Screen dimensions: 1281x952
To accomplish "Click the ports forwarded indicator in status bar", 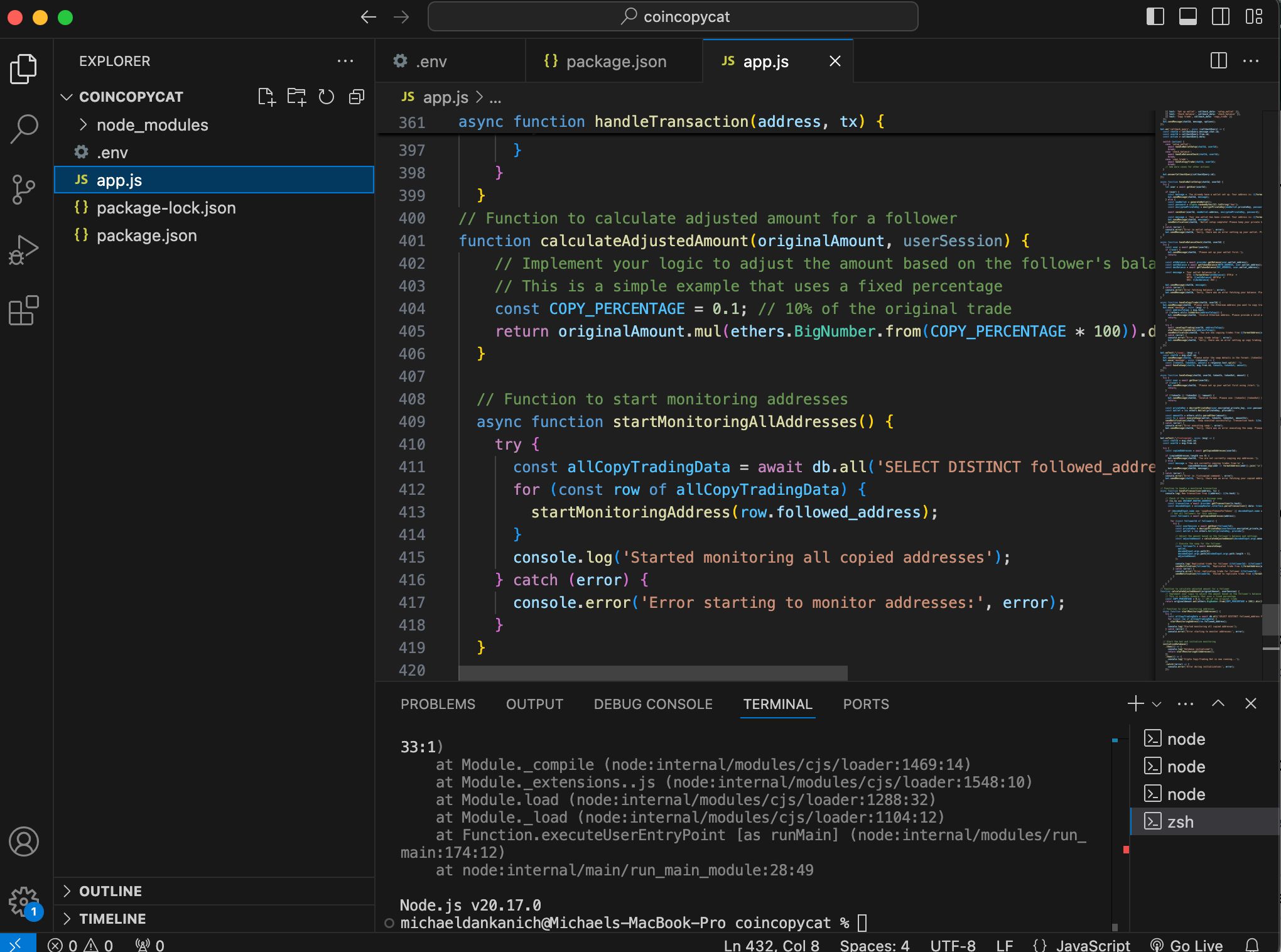I will click(150, 944).
